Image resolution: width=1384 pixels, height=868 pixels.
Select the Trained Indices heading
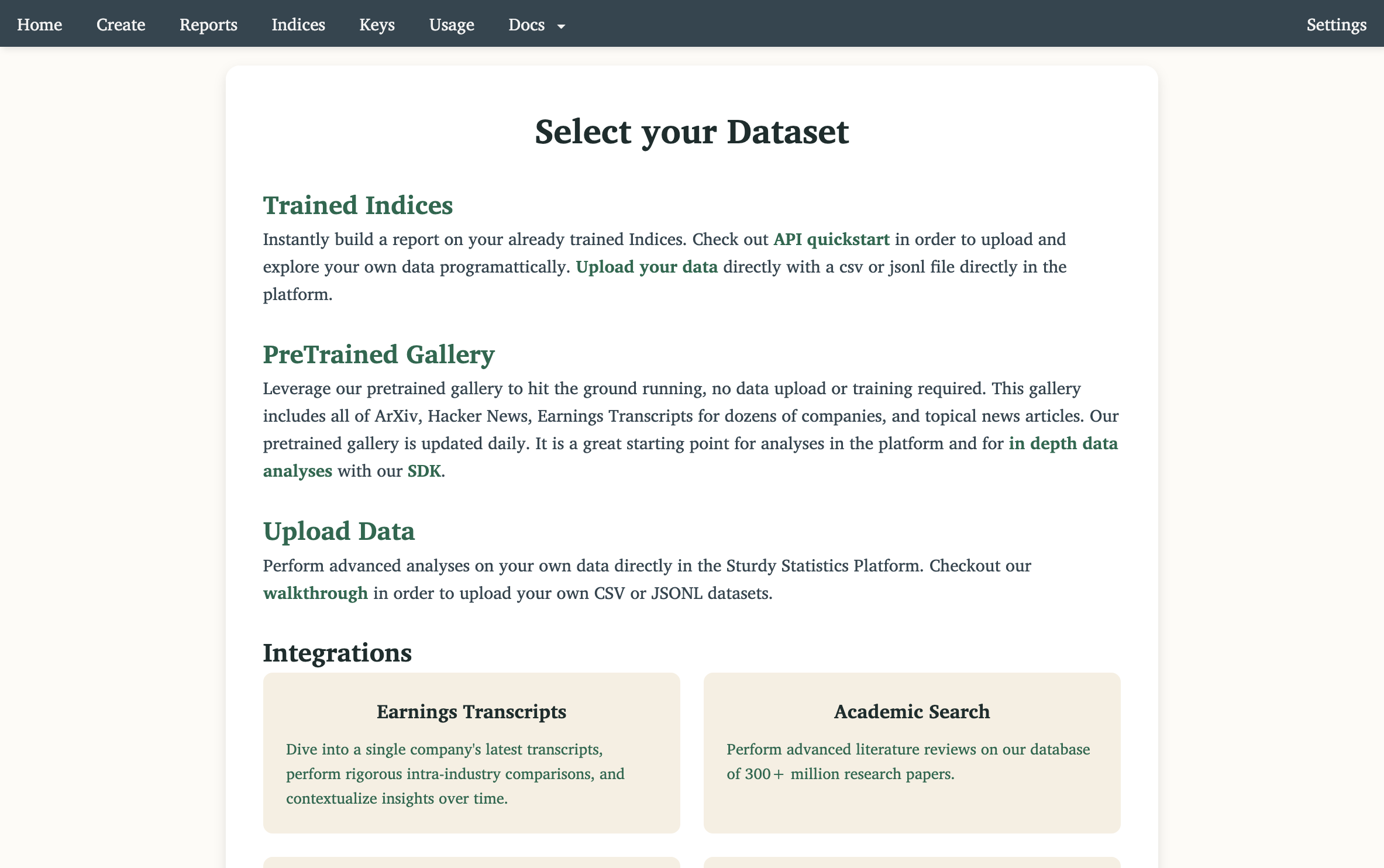coord(357,205)
